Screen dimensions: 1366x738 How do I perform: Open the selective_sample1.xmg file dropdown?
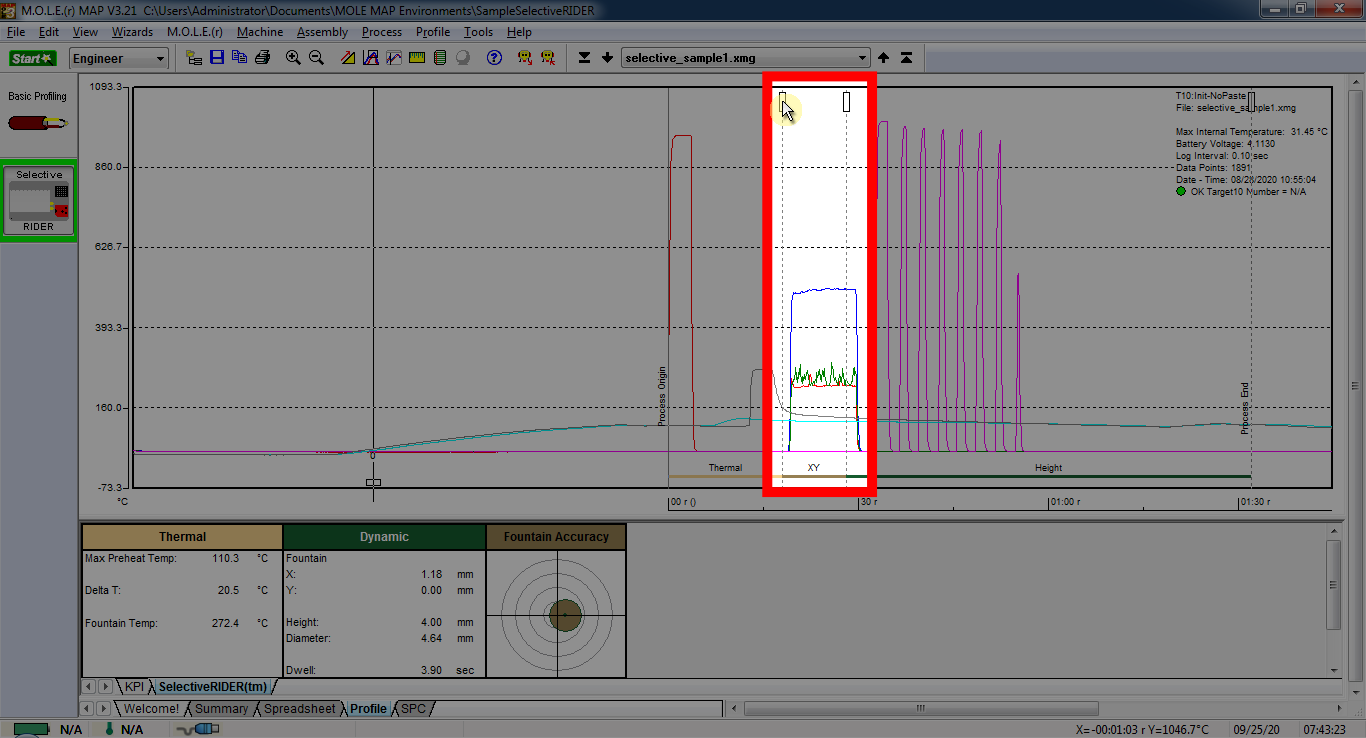click(x=746, y=58)
